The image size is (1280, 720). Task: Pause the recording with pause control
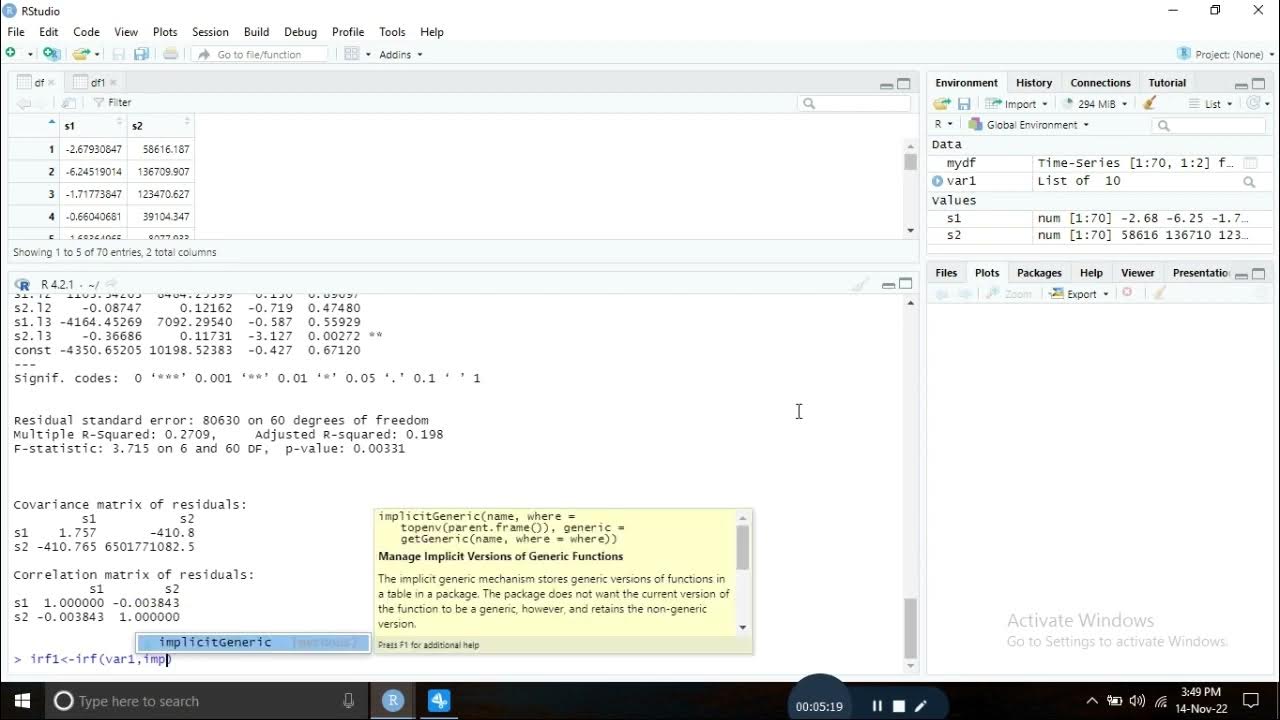(877, 706)
